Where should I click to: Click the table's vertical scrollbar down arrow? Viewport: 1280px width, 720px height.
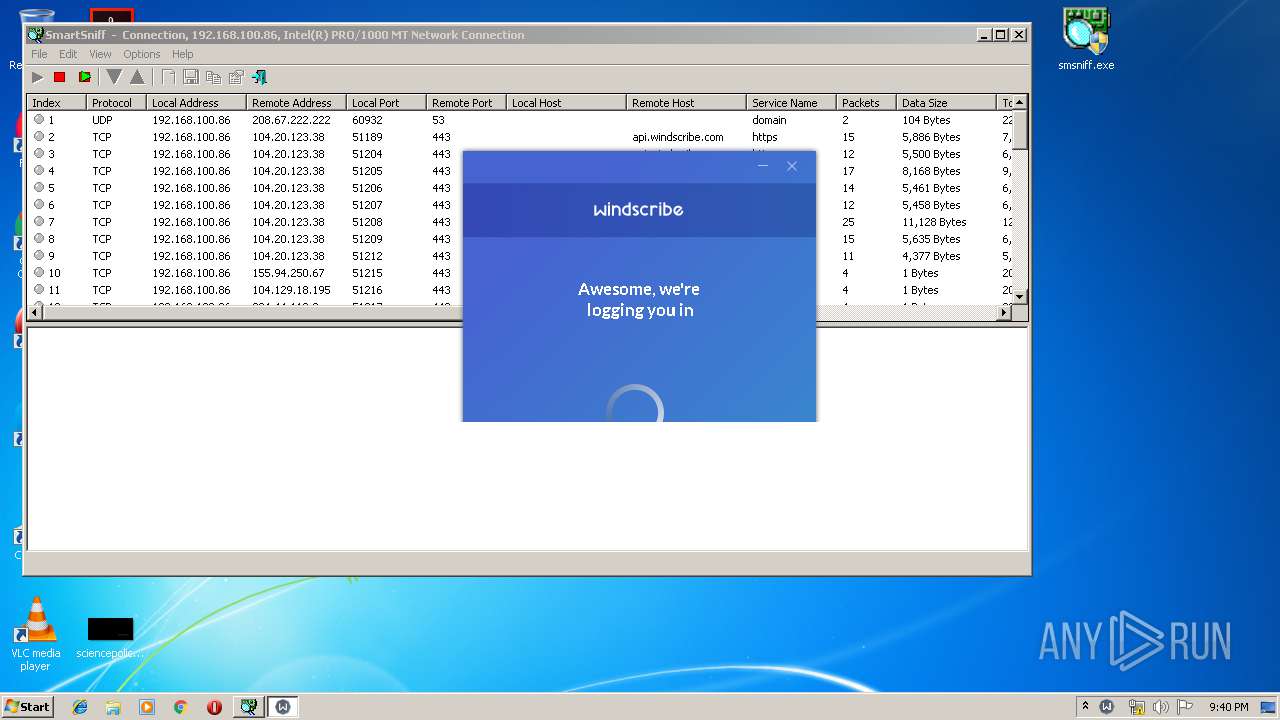tap(1020, 297)
